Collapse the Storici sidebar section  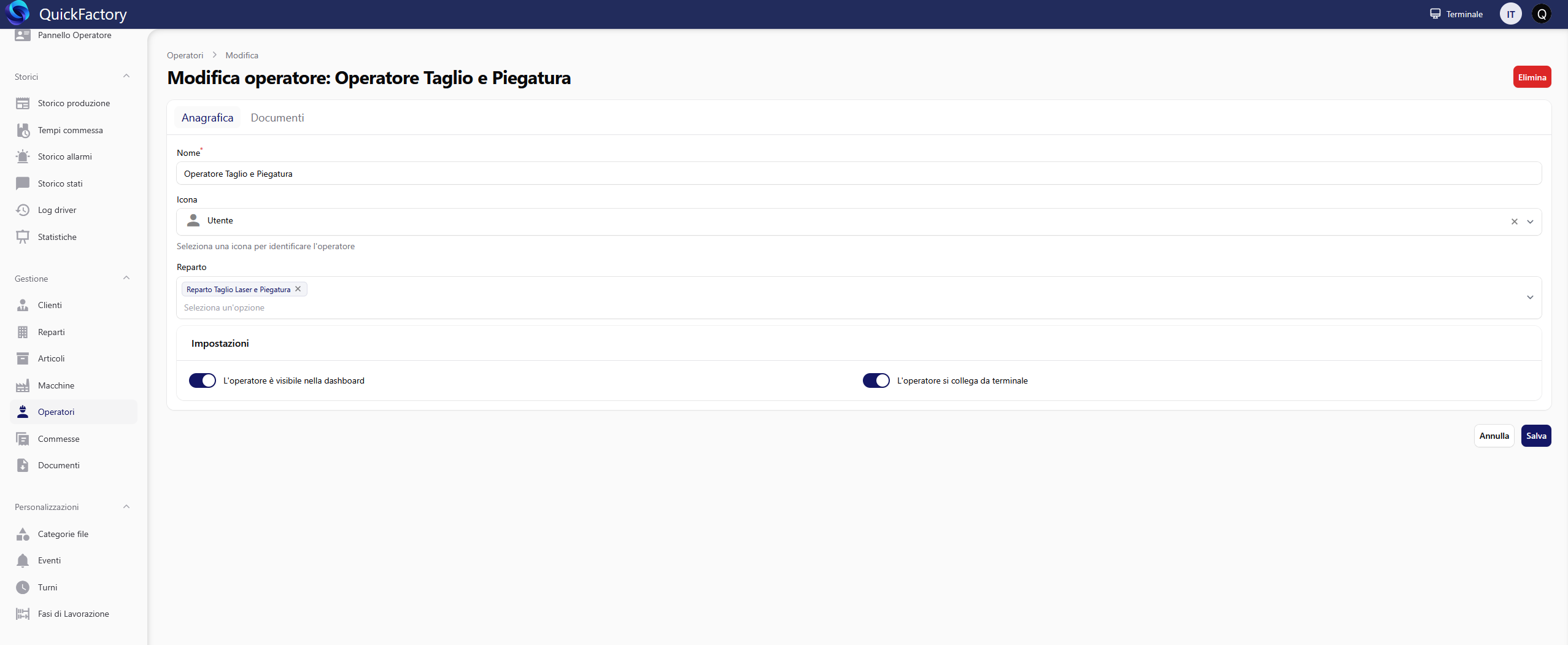point(126,77)
